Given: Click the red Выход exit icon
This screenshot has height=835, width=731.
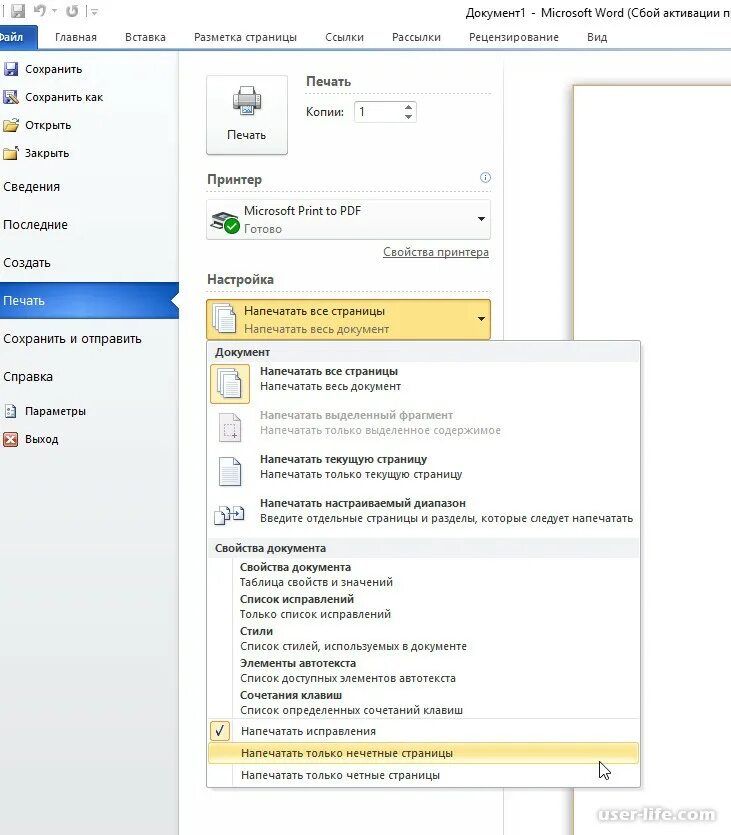Looking at the screenshot, I should coord(11,439).
